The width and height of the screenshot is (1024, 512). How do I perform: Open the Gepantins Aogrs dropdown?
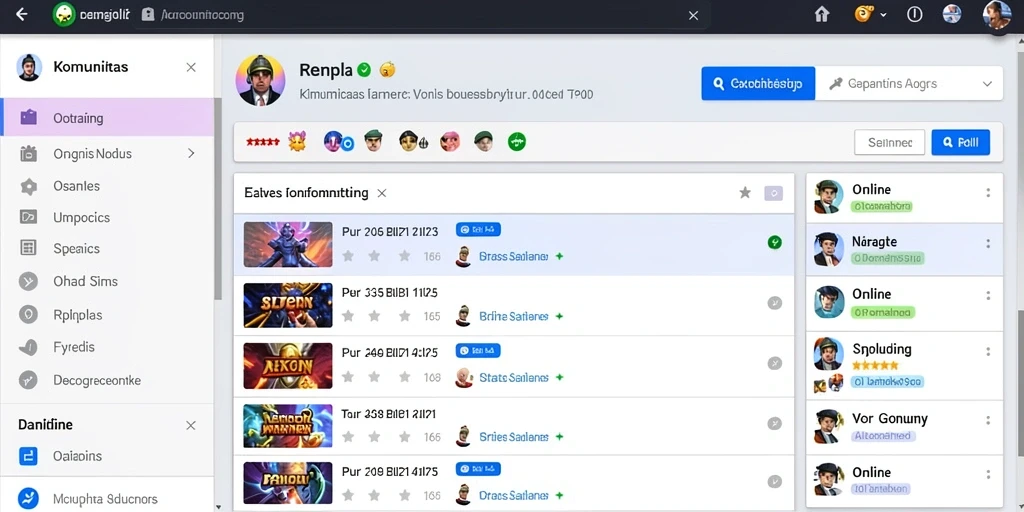tap(909, 84)
